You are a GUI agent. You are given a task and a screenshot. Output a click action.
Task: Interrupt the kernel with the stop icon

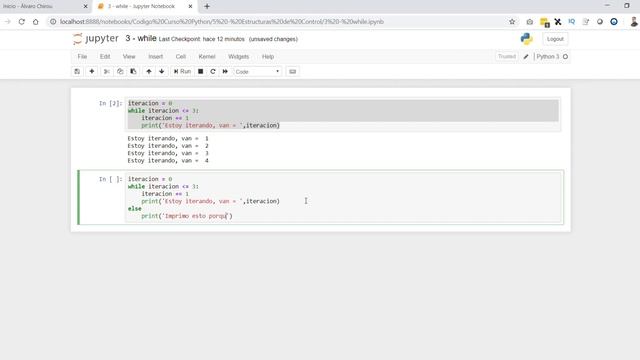tap(200, 71)
